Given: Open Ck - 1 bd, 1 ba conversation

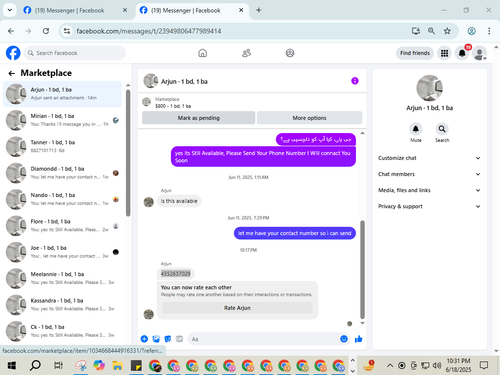Looking at the screenshot, I should 62,331.
